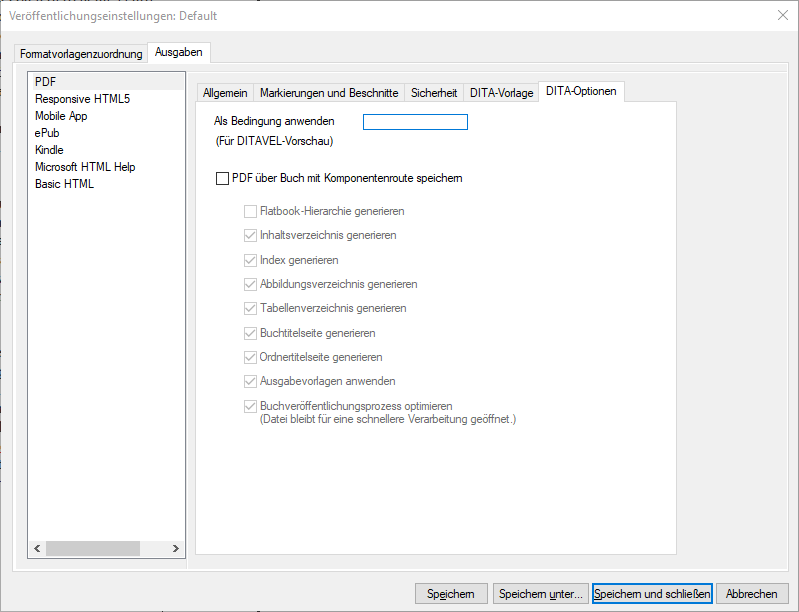Close the Veröffentlichungseinstellungen dialog
799x612 pixels.
click(782, 15)
